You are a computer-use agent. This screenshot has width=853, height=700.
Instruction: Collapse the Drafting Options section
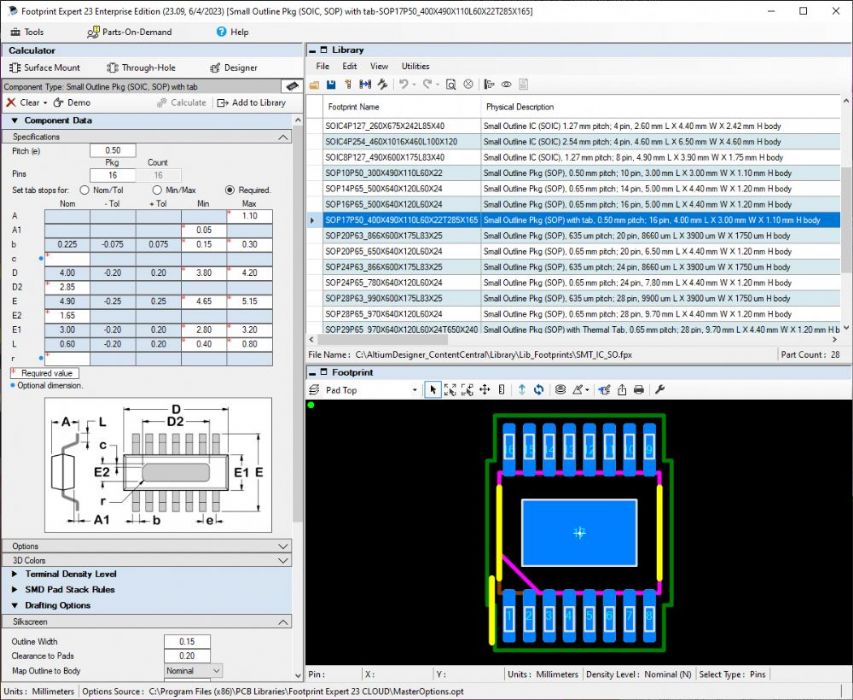[x=15, y=605]
